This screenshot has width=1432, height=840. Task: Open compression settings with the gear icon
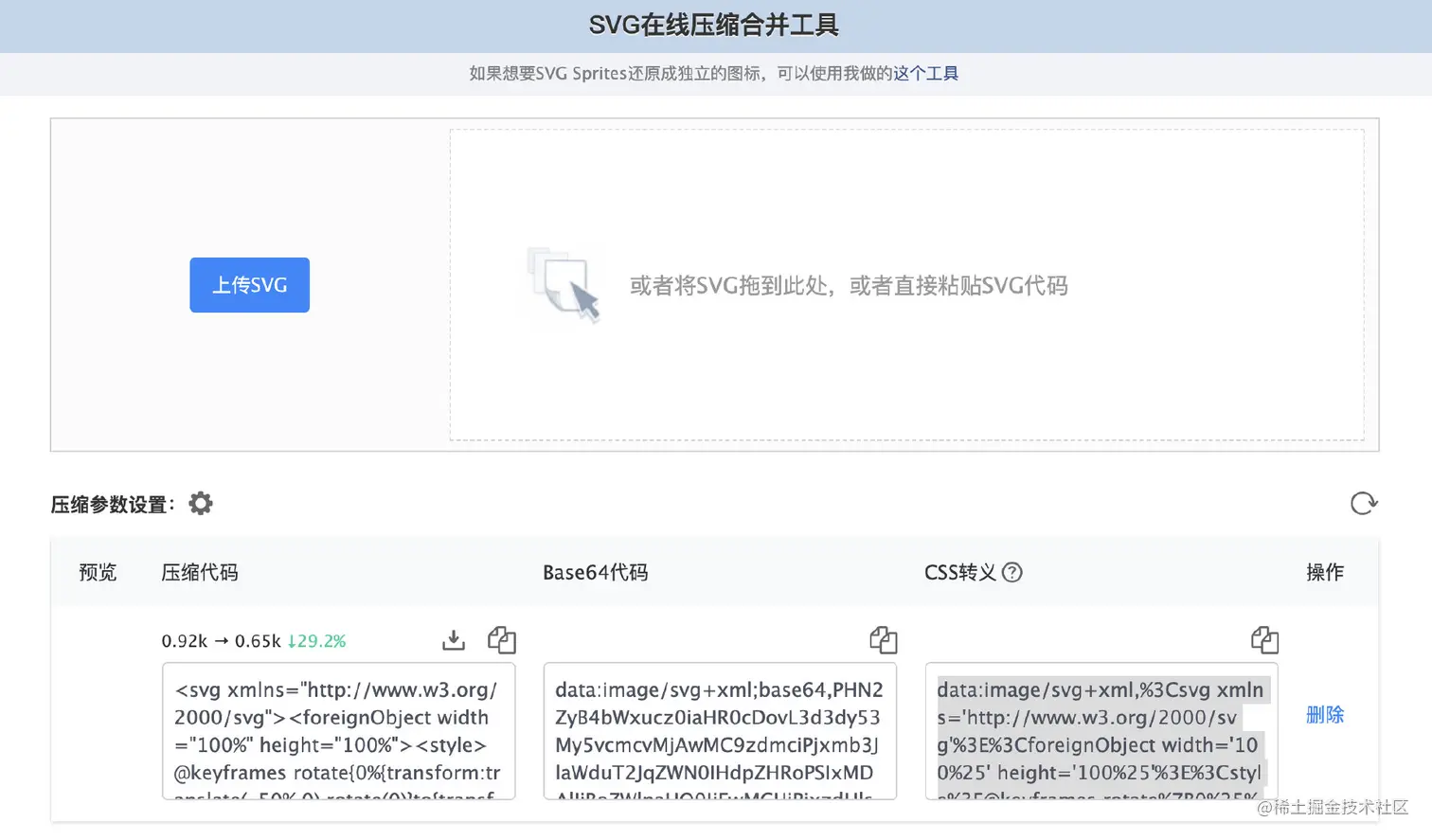click(200, 503)
